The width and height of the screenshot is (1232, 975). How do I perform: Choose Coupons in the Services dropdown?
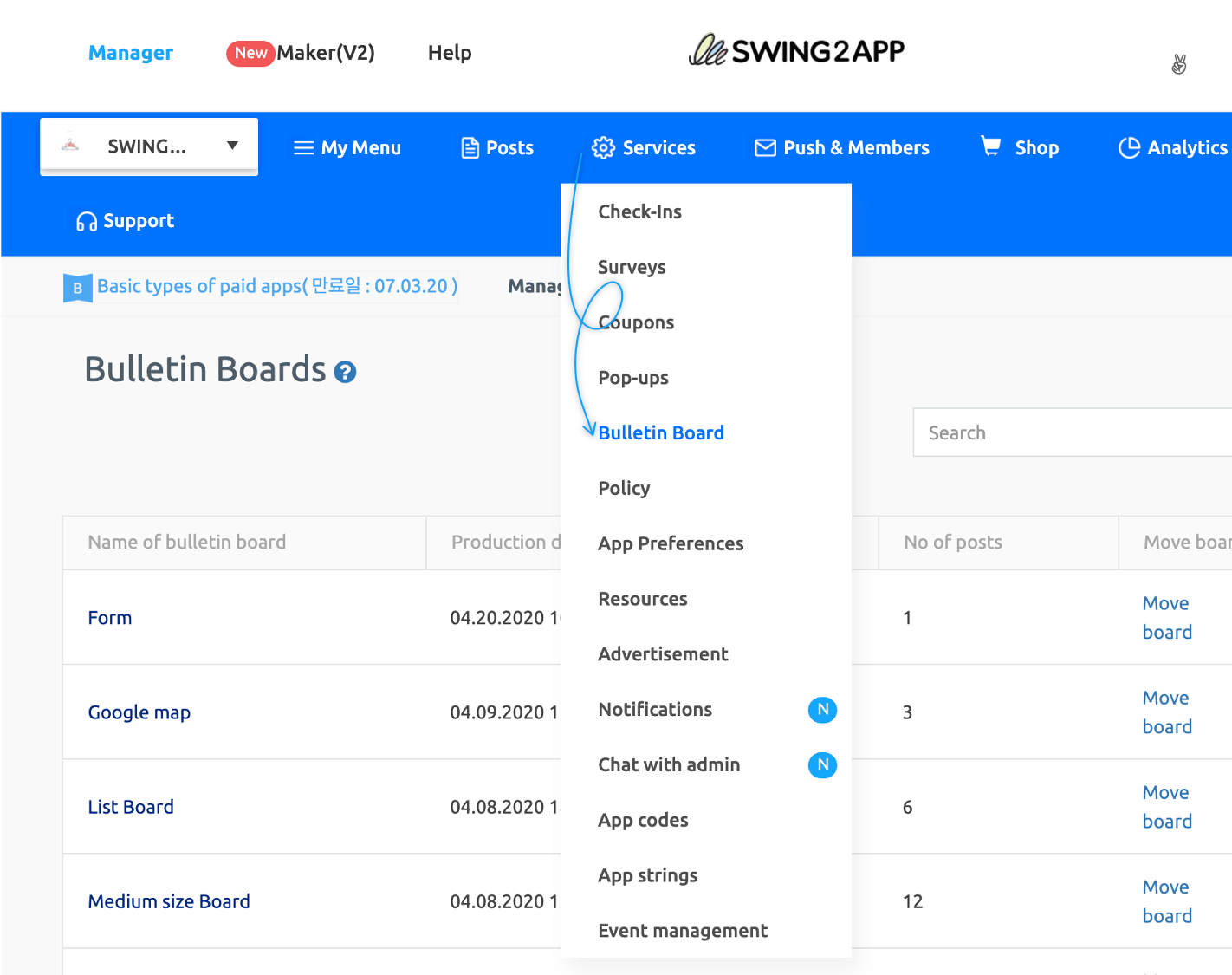[x=636, y=322]
